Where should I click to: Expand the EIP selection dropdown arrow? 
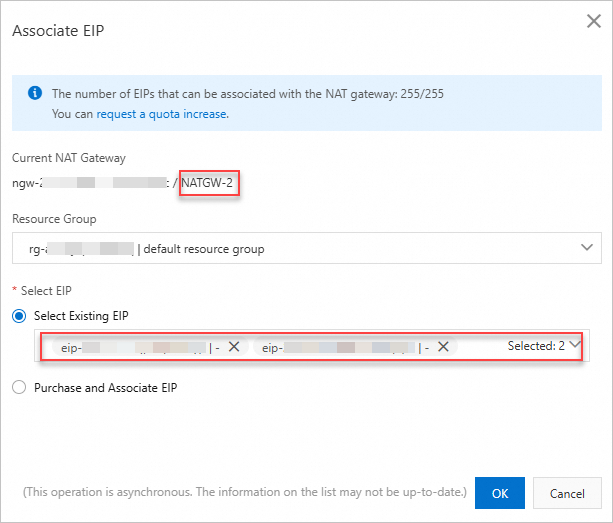[x=575, y=345]
